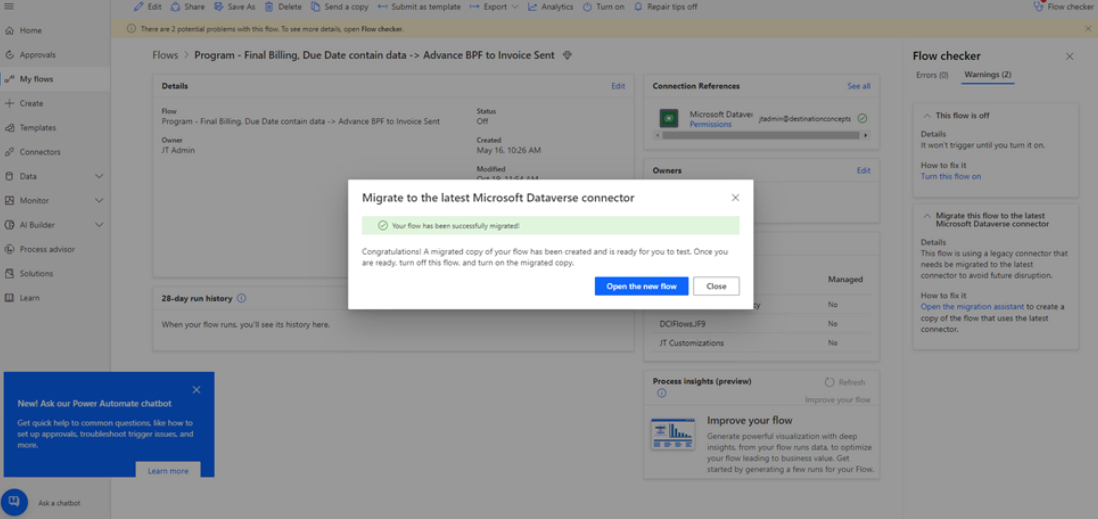Click the Home house icon
The height and width of the screenshot is (519, 1098).
click(x=9, y=31)
